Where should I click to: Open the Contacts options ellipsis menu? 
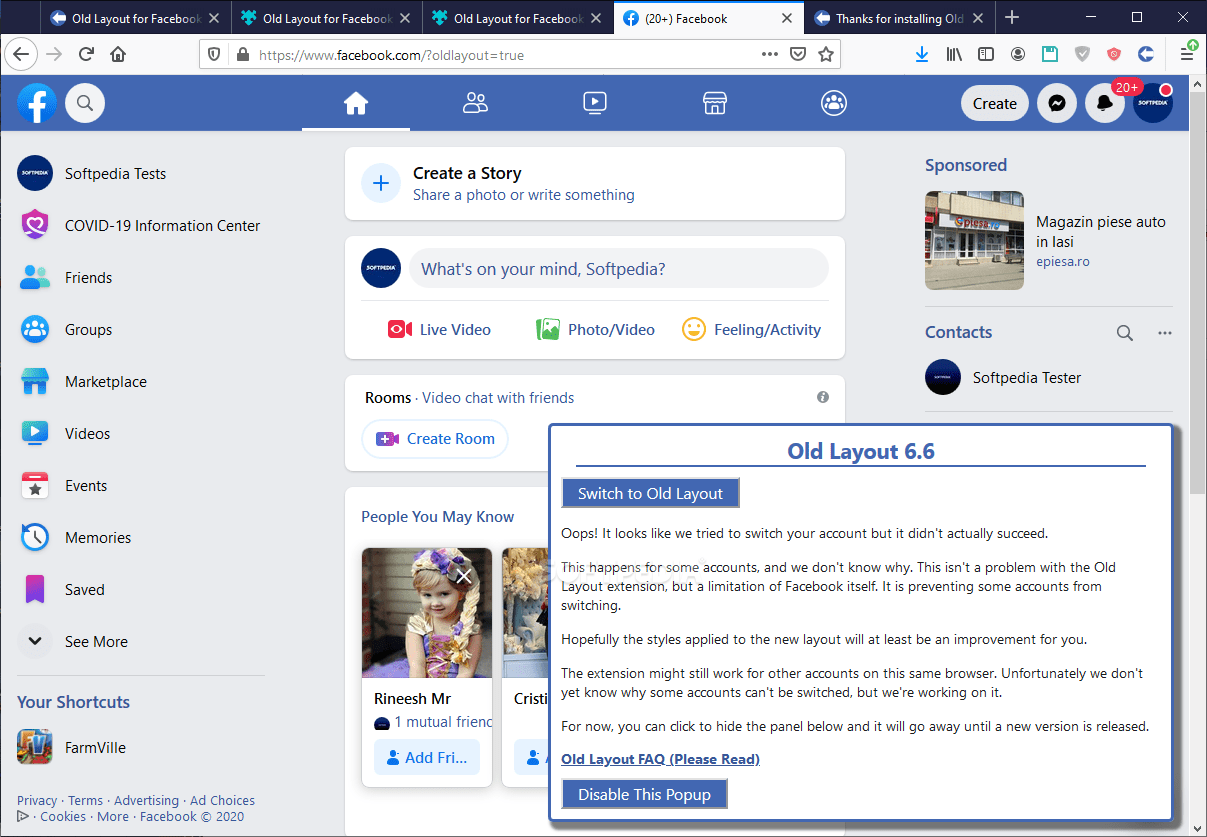click(1165, 332)
